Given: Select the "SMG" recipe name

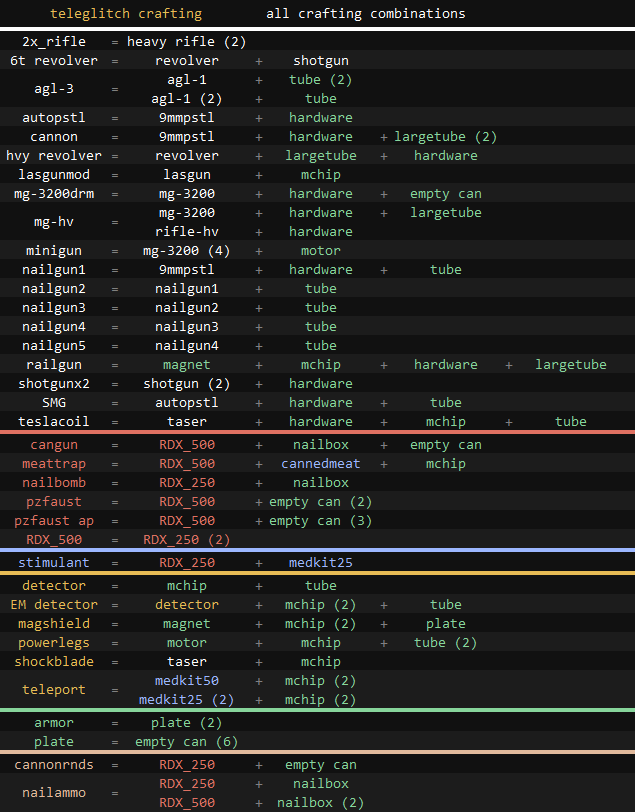Looking at the screenshot, I should pos(54,402).
